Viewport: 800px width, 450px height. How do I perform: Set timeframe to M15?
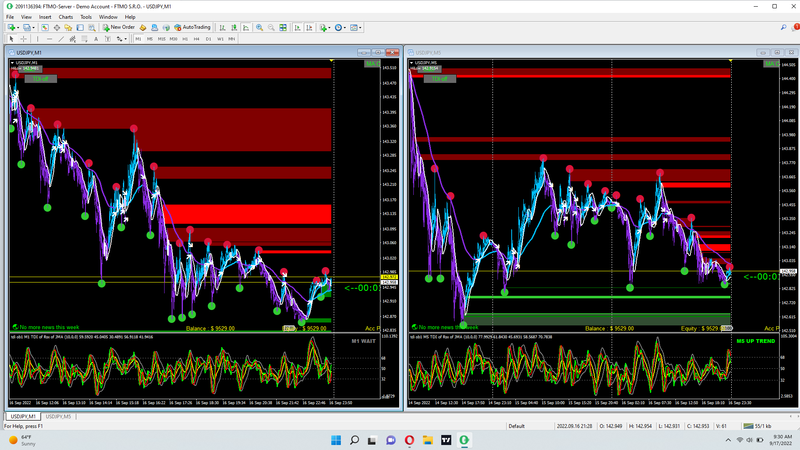[x=162, y=39]
